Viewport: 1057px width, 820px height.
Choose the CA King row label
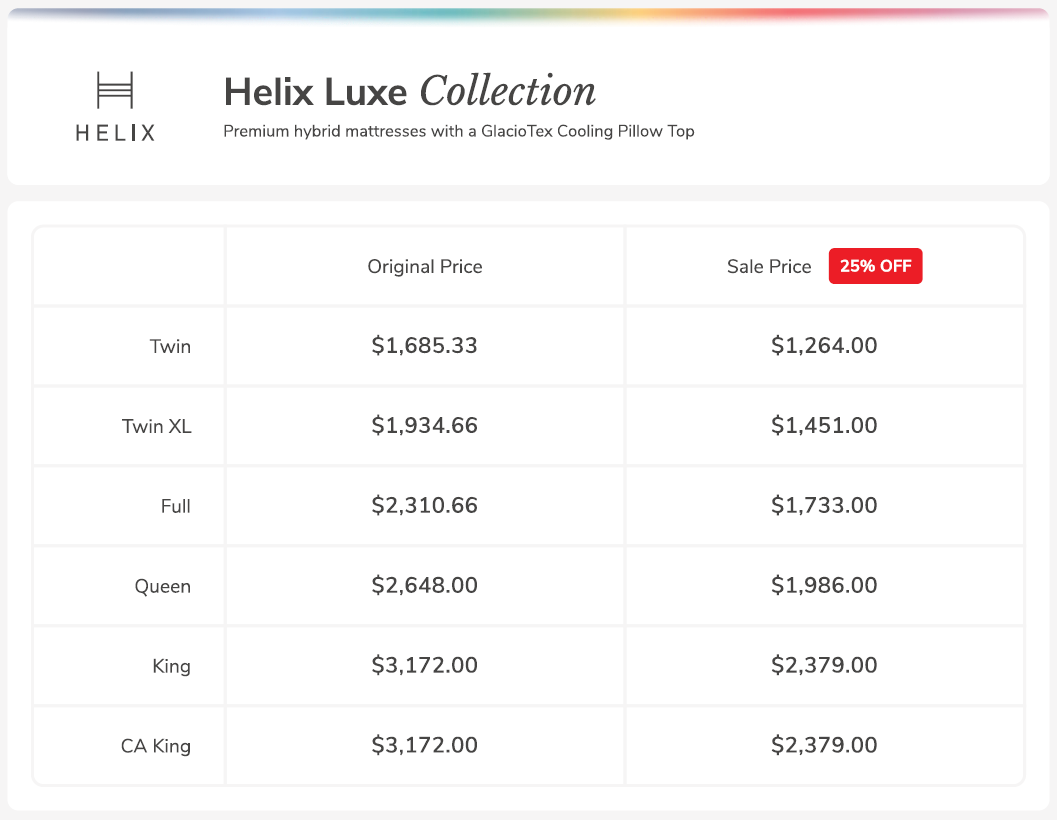155,746
